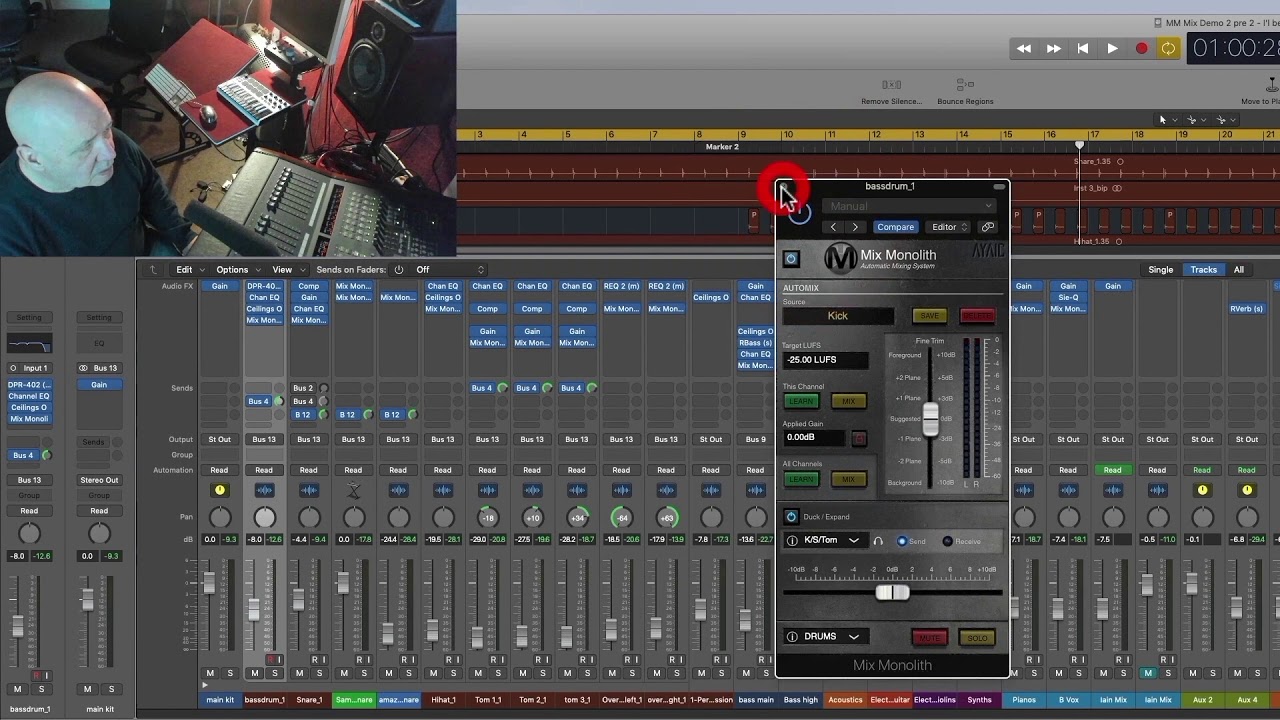Switch mixer to Single view
The width and height of the screenshot is (1280, 720).
1160,270
